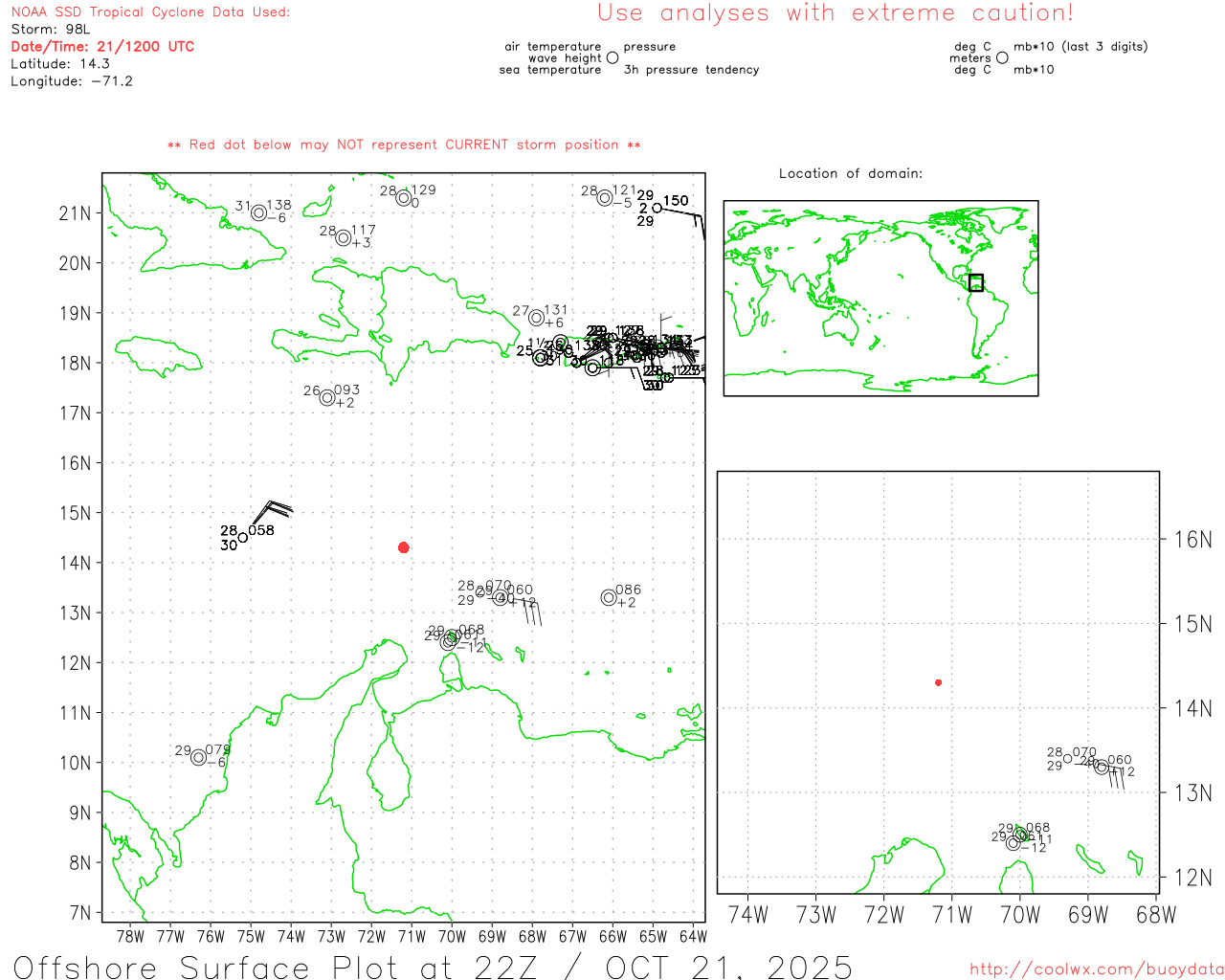Click the 'Latitude: 14.3' value

60,64
